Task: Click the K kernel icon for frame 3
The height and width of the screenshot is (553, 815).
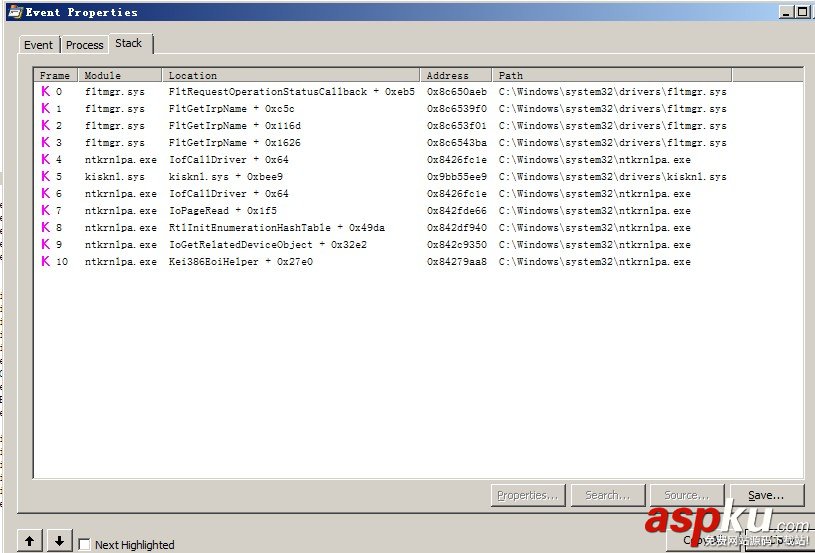Action: 46,142
